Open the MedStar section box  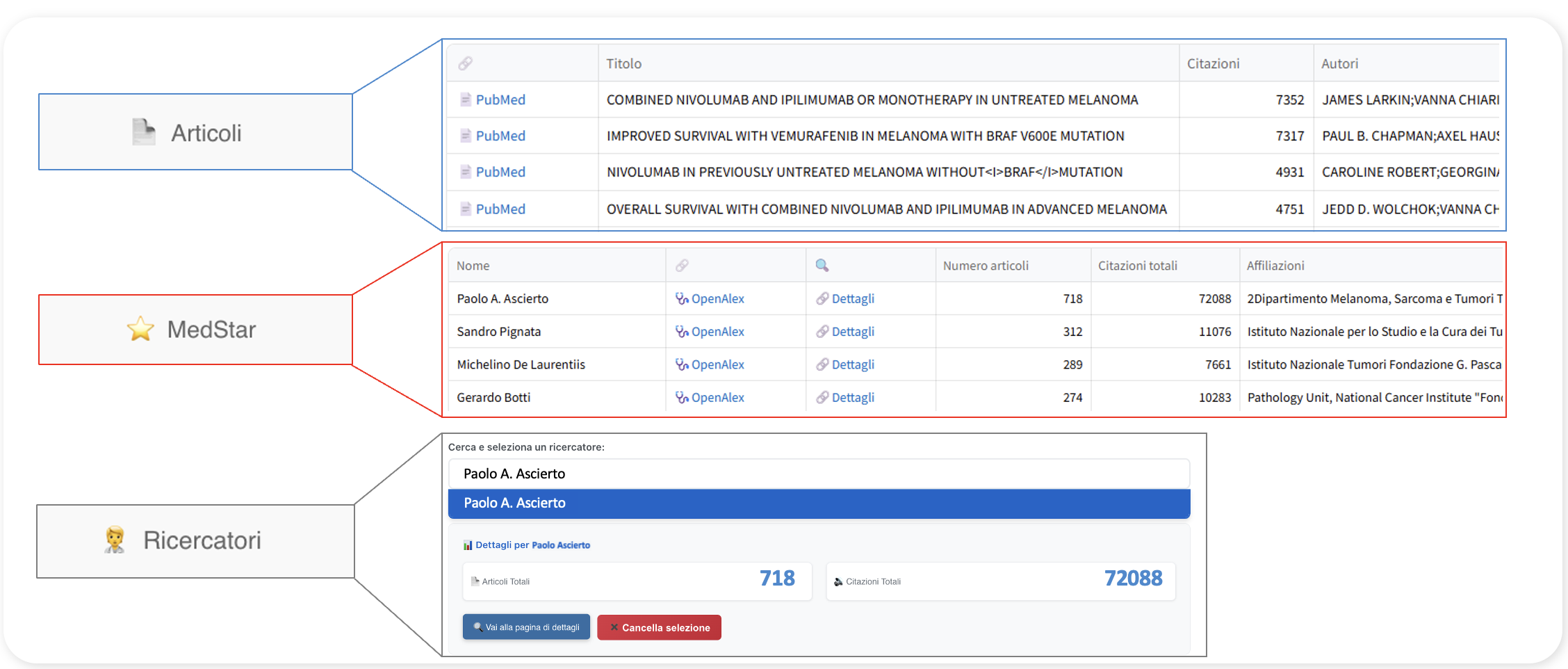(x=195, y=330)
